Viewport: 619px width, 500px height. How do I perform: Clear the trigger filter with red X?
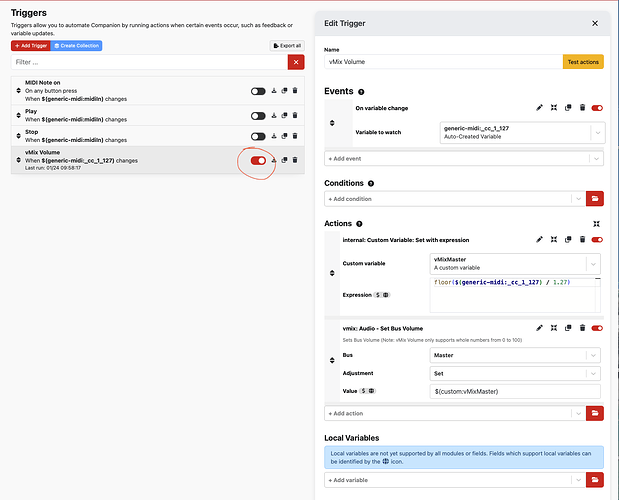click(x=295, y=62)
